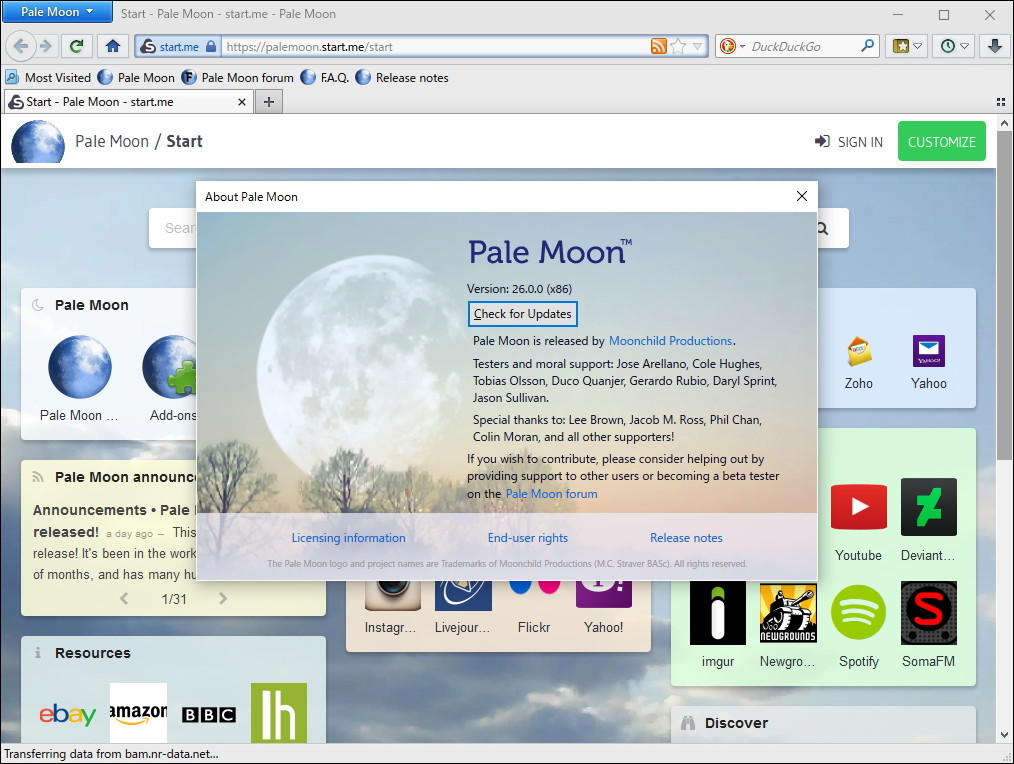Viewport: 1014px width, 764px height.
Task: Toggle the bookmark star for this page
Action: [676, 46]
